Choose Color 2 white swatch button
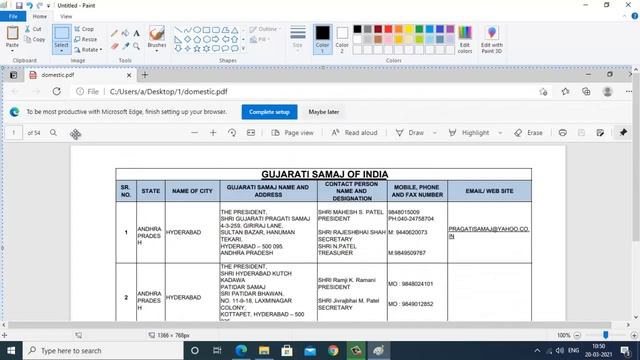Viewport: 640px width, 360px height. click(342, 39)
